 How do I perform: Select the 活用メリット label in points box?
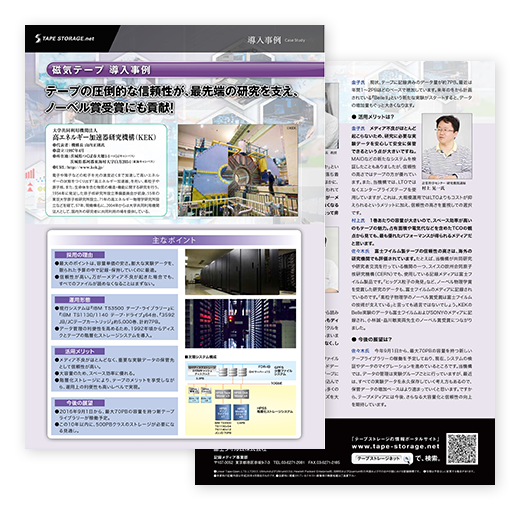(x=80, y=351)
